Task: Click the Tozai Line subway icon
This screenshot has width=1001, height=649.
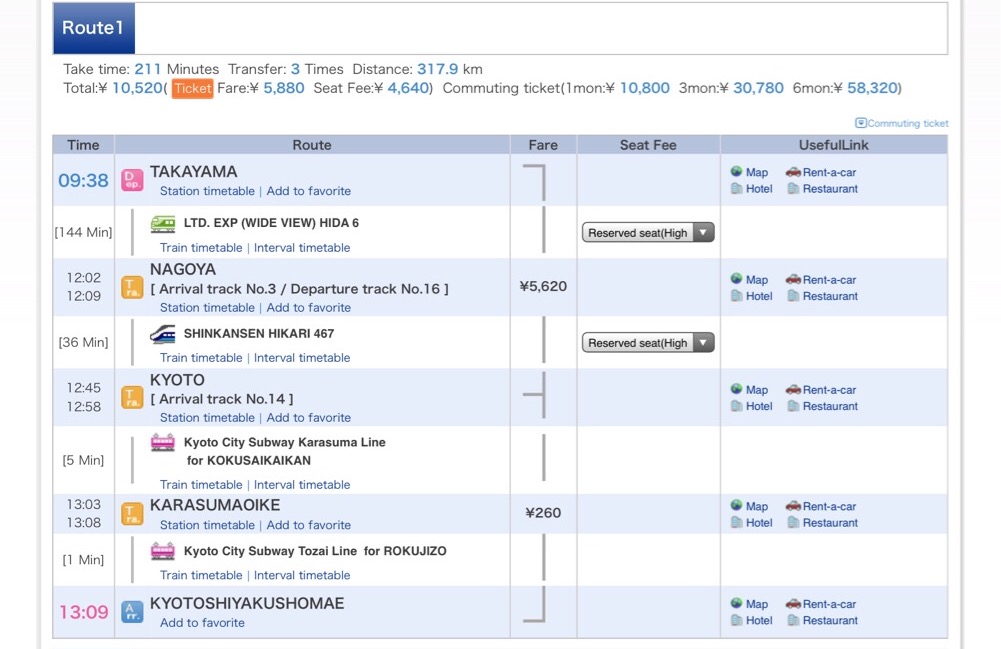Action: [x=163, y=551]
